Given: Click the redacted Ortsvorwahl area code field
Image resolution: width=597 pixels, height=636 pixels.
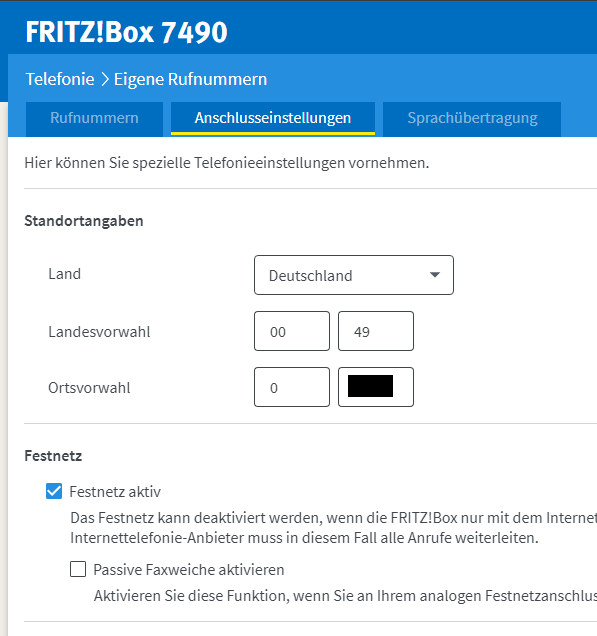Looking at the screenshot, I should [376, 387].
